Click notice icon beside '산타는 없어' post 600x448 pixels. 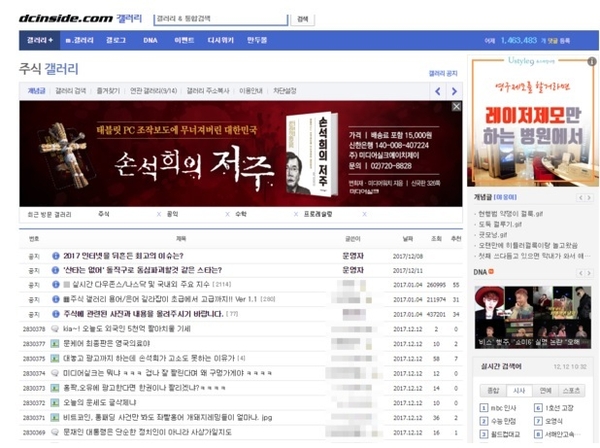tap(55, 270)
